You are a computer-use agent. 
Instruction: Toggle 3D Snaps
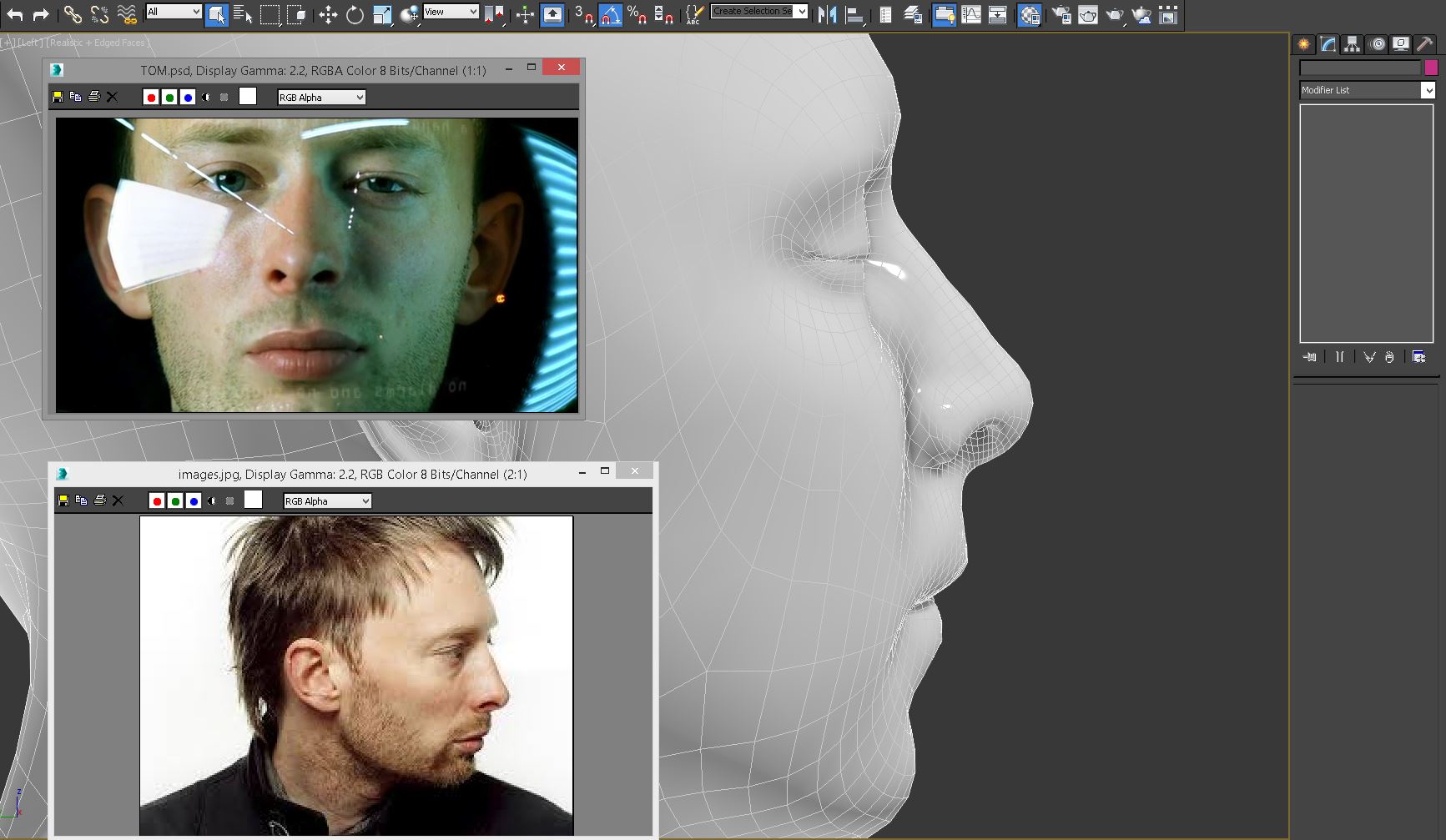583,14
